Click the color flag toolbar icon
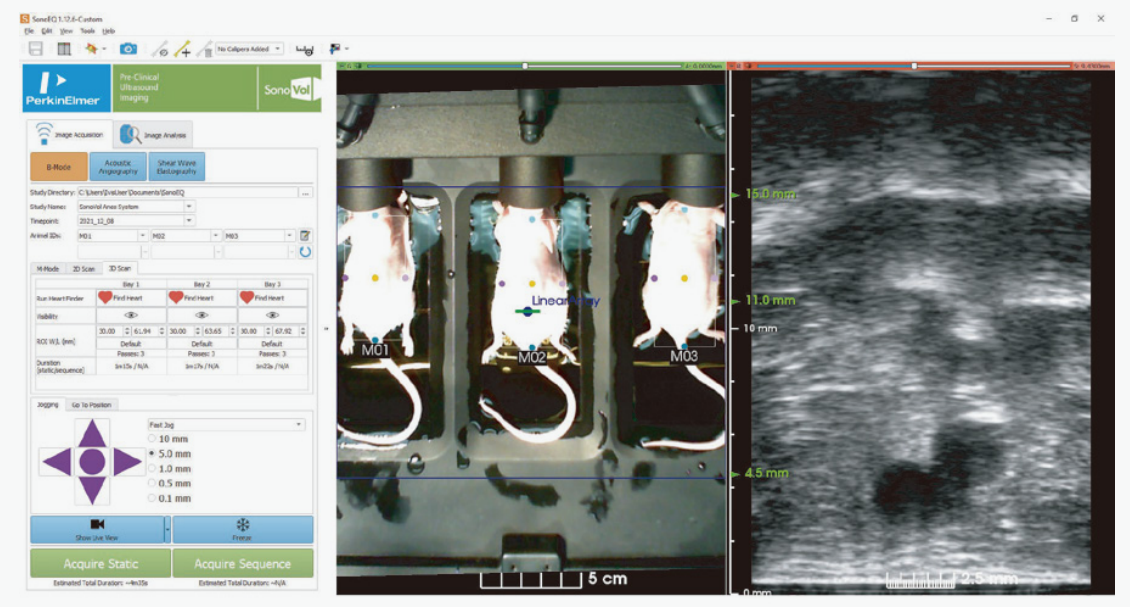Screen dimensions: 1130x607 334,49
